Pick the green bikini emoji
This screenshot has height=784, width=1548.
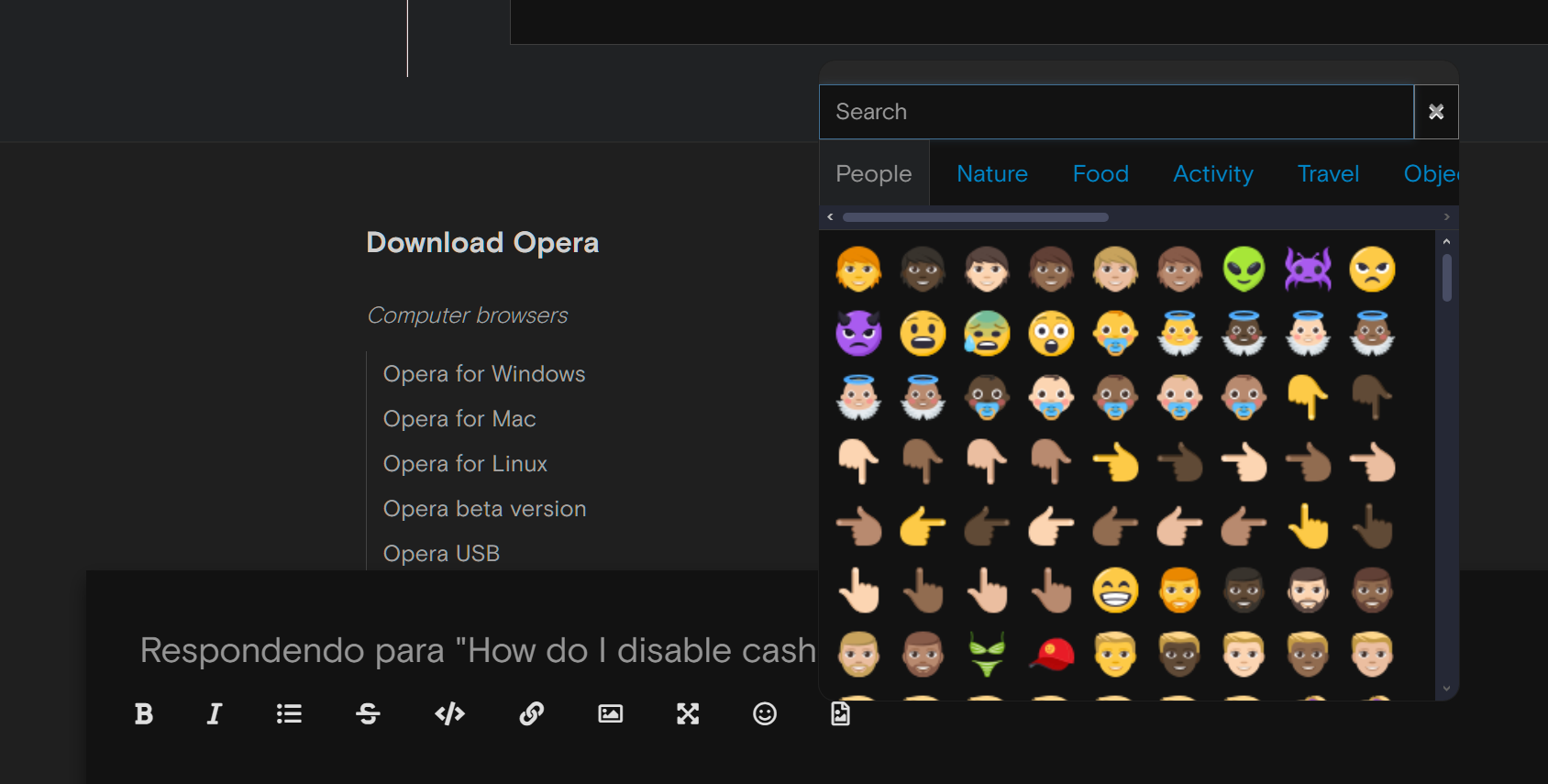[x=987, y=655]
